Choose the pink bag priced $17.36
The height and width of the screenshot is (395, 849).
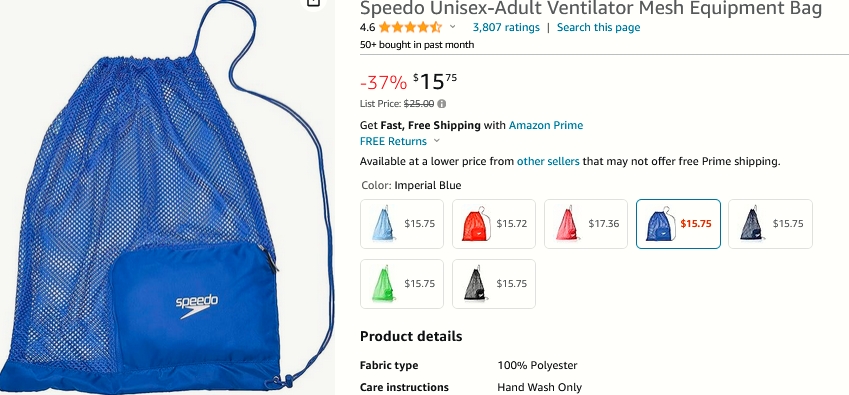point(586,223)
